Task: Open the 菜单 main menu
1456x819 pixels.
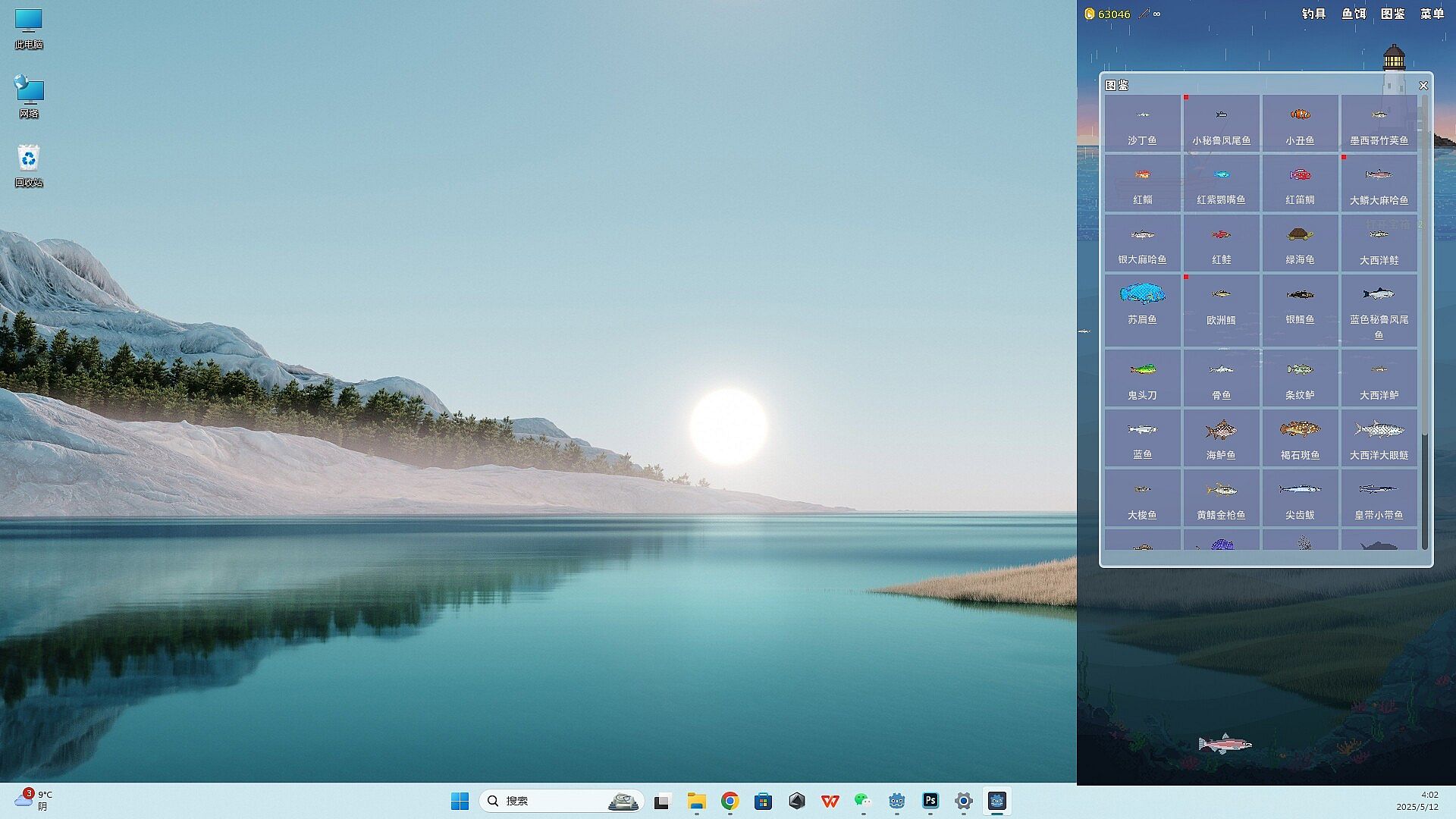Action: [x=1432, y=14]
